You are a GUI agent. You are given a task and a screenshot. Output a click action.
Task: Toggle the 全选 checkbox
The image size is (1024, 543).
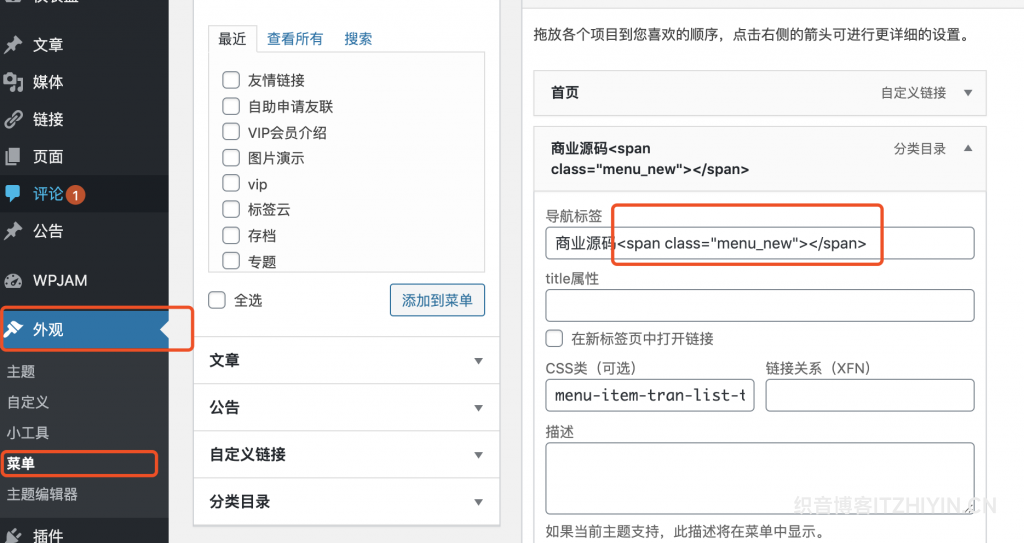click(x=217, y=300)
